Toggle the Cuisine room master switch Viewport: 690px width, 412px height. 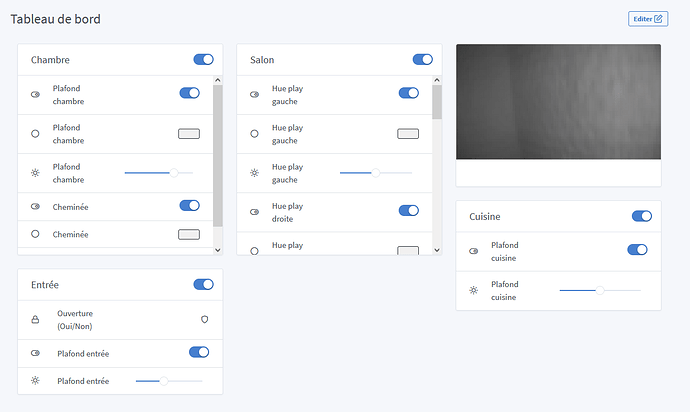click(642, 216)
